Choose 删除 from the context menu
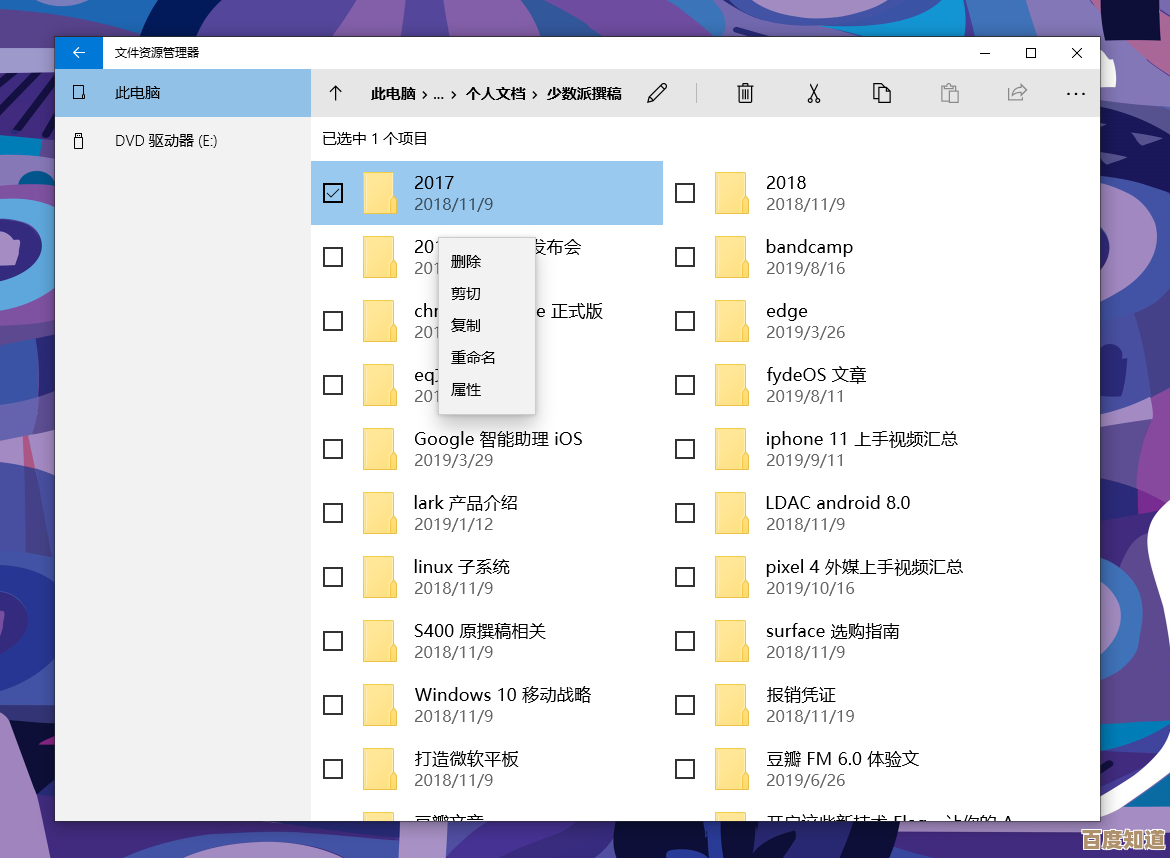 466,261
